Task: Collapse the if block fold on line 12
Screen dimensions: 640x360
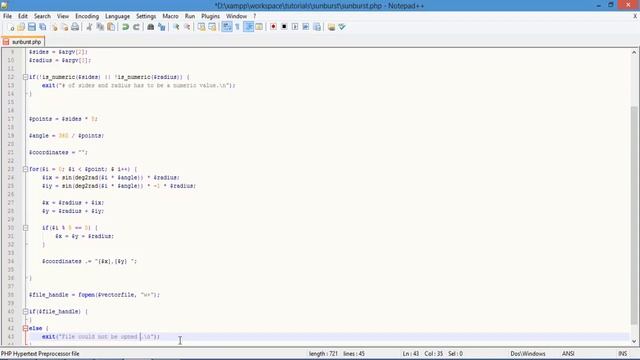Action: click(x=25, y=77)
